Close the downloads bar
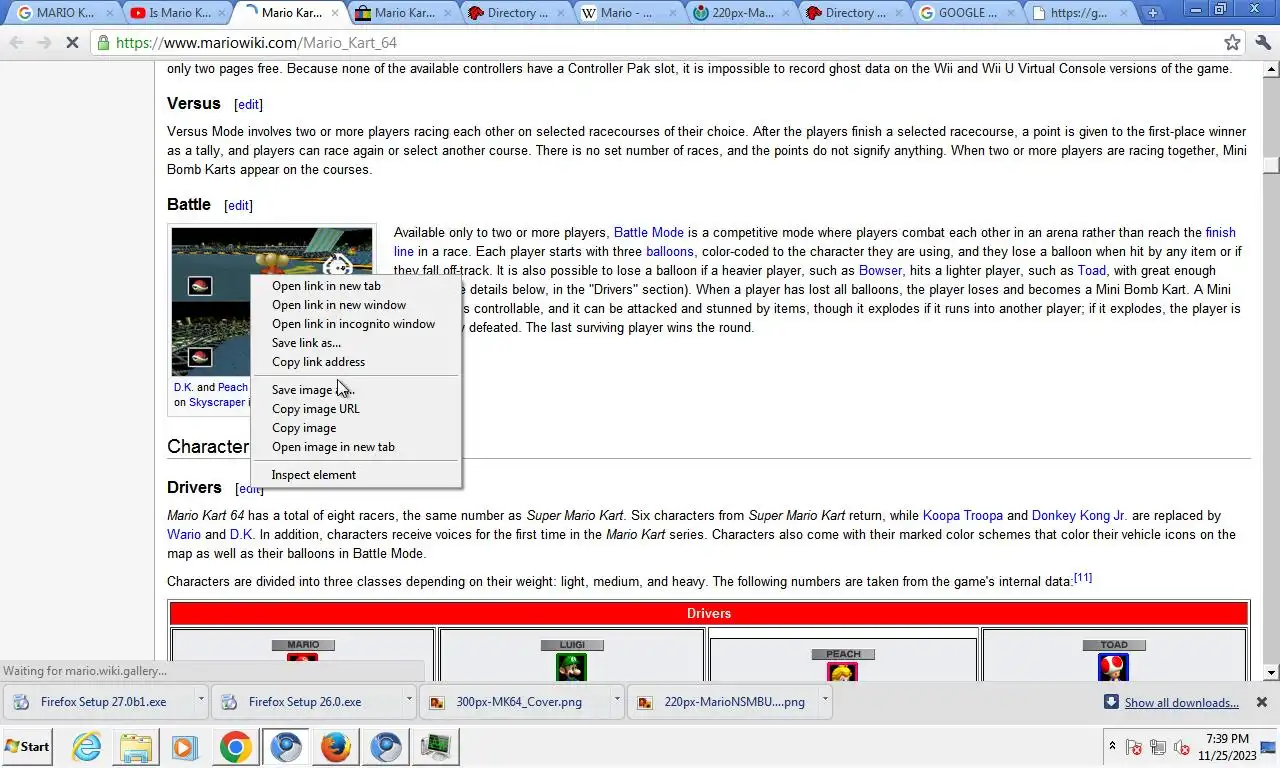The height and width of the screenshot is (768, 1280). tap(1262, 702)
